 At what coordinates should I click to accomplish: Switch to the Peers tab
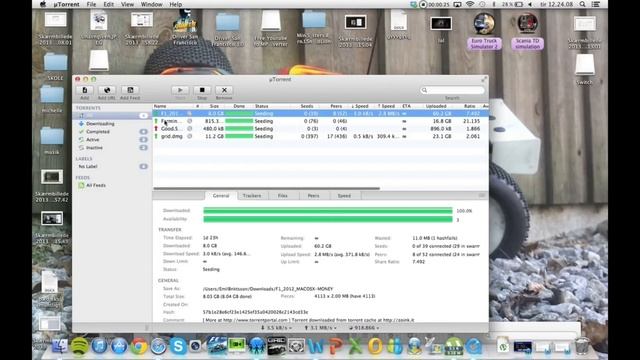(x=313, y=196)
